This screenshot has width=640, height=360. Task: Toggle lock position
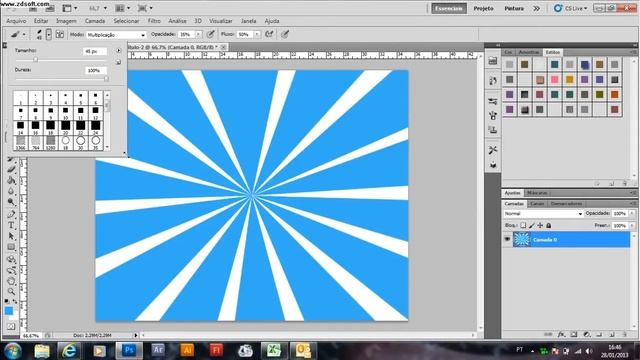540,225
